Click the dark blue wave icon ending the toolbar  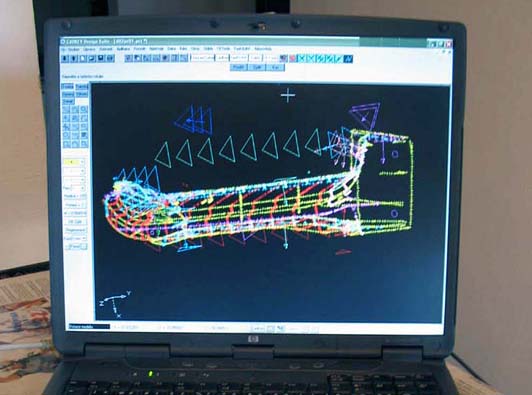point(348,59)
